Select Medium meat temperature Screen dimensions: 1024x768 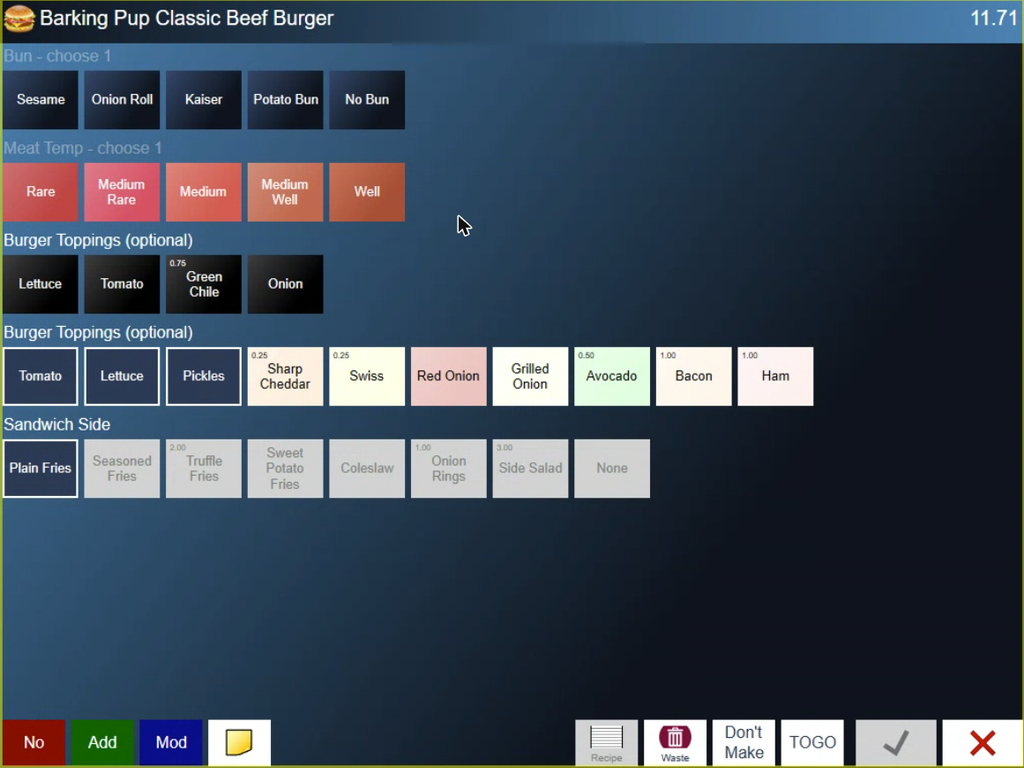pyautogui.click(x=204, y=192)
